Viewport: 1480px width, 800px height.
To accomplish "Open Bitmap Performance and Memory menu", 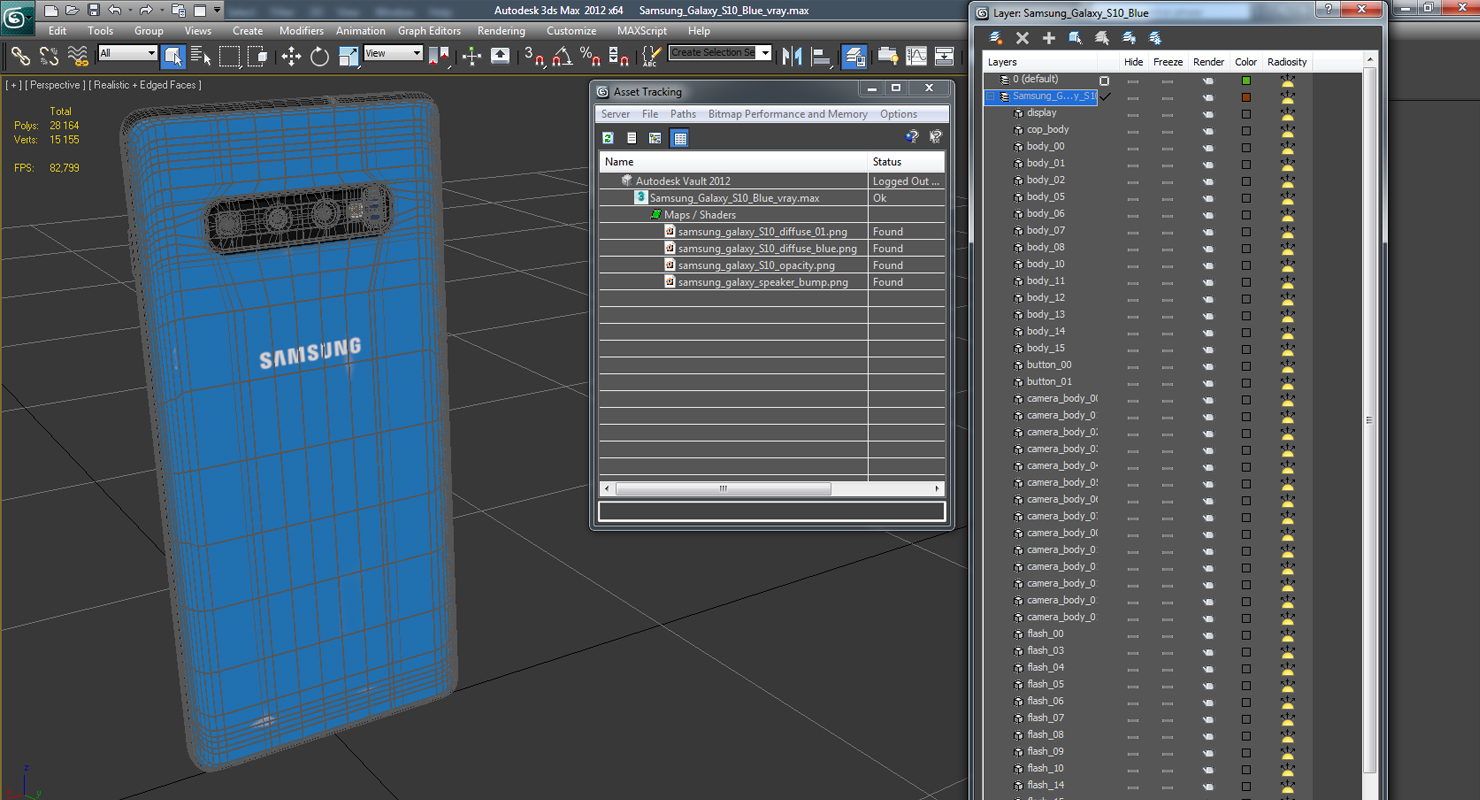I will 788,114.
